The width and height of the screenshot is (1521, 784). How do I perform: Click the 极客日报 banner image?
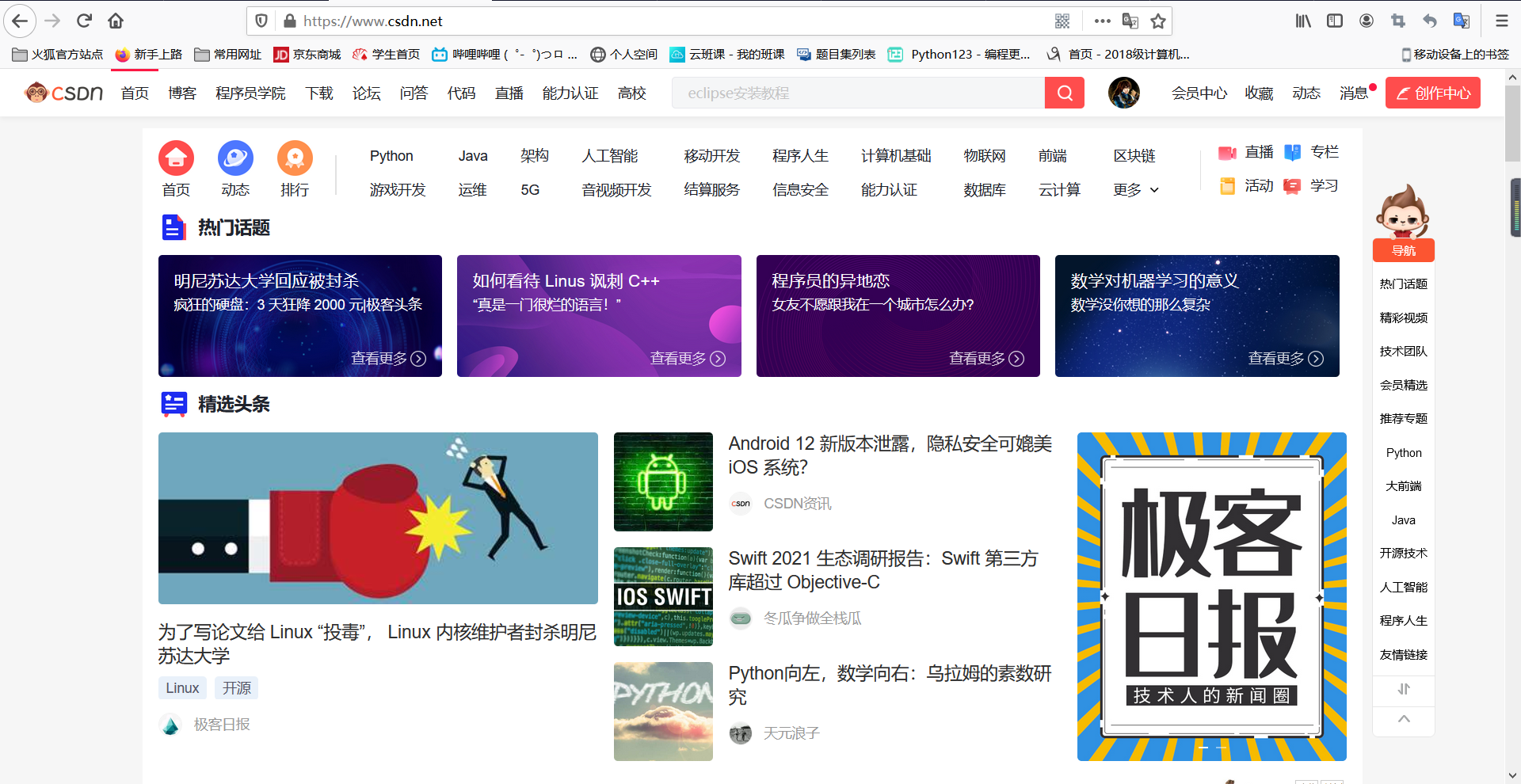1212,596
